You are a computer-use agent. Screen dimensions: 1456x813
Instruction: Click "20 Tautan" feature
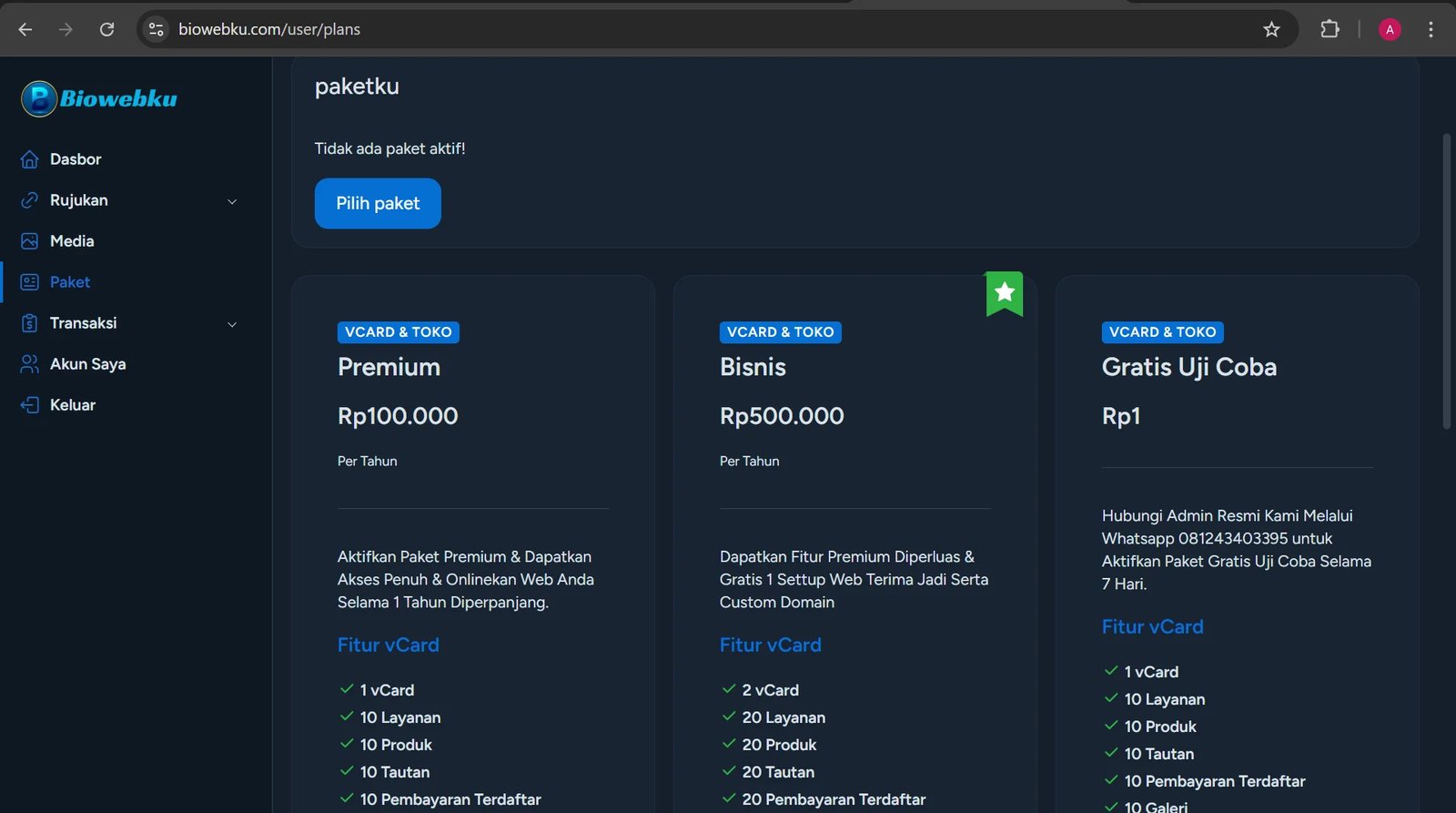(x=778, y=772)
